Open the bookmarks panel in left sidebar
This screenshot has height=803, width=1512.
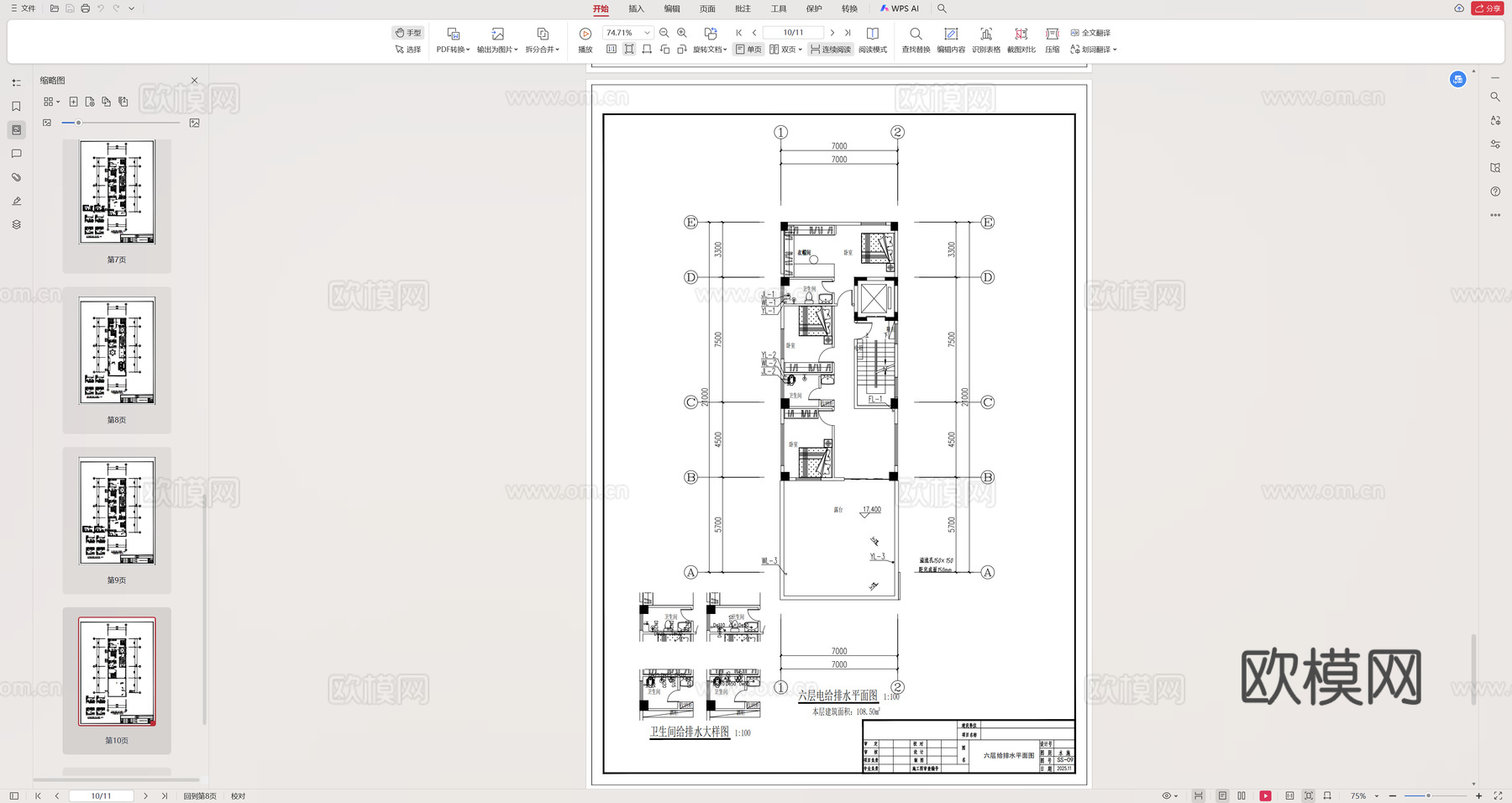(16, 107)
